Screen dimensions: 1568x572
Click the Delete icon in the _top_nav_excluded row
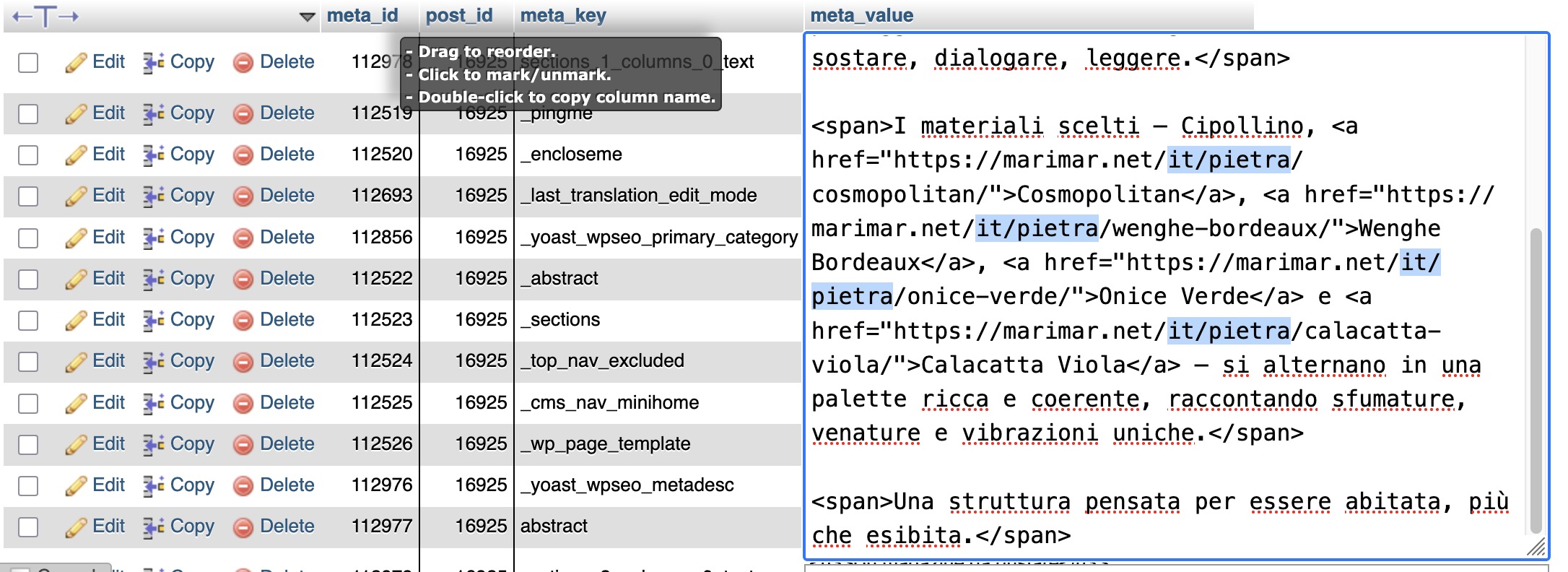pyautogui.click(x=243, y=362)
